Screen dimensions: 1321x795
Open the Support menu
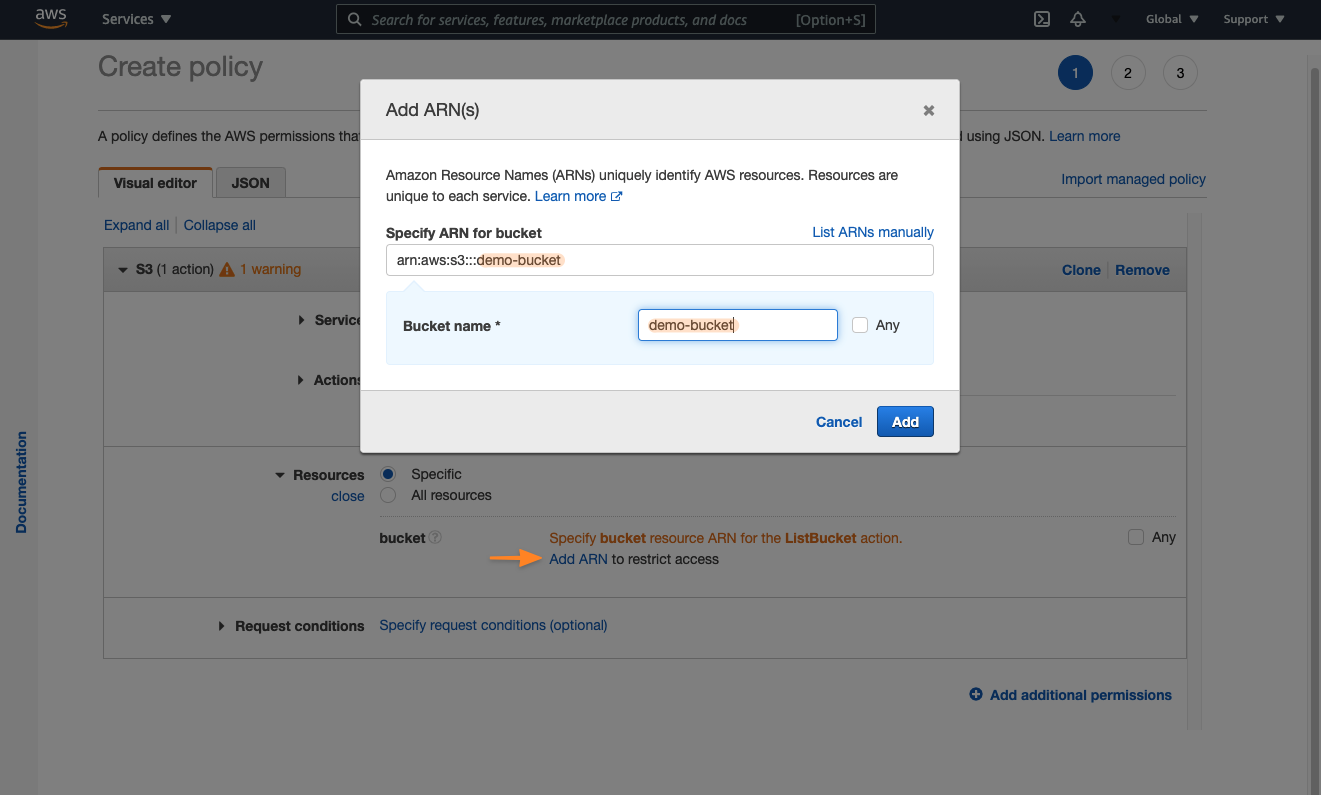coord(1252,19)
